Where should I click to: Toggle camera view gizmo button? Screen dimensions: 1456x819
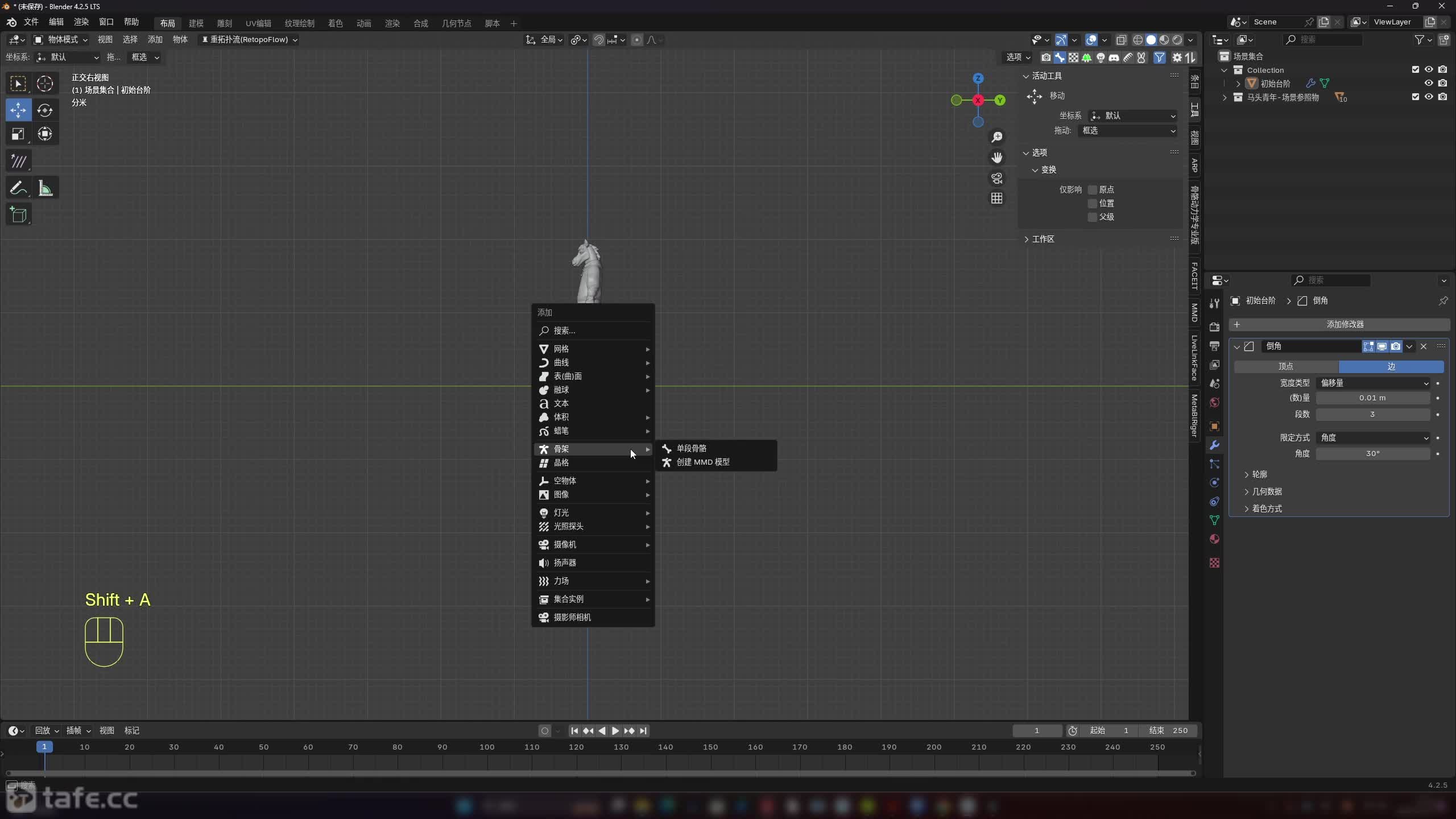tap(996, 179)
